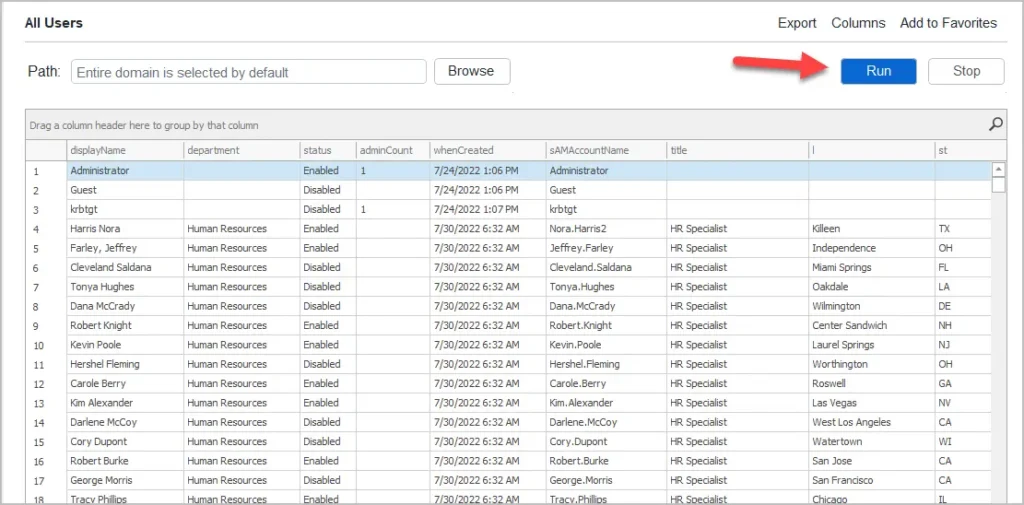Click the Cleveland.Saldana account name cell
This screenshot has height=505, width=1024.
[x=606, y=267]
